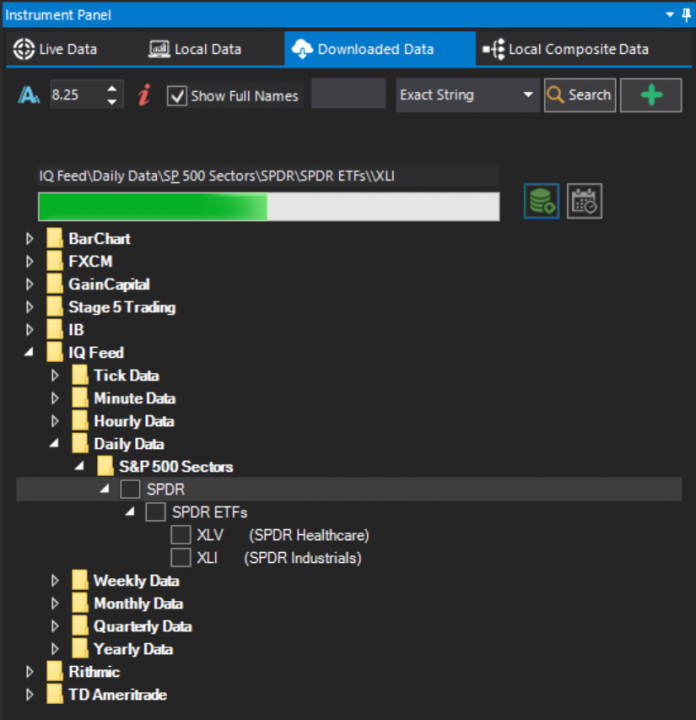
Task: Click the Weekly Data label
Action: [136, 581]
